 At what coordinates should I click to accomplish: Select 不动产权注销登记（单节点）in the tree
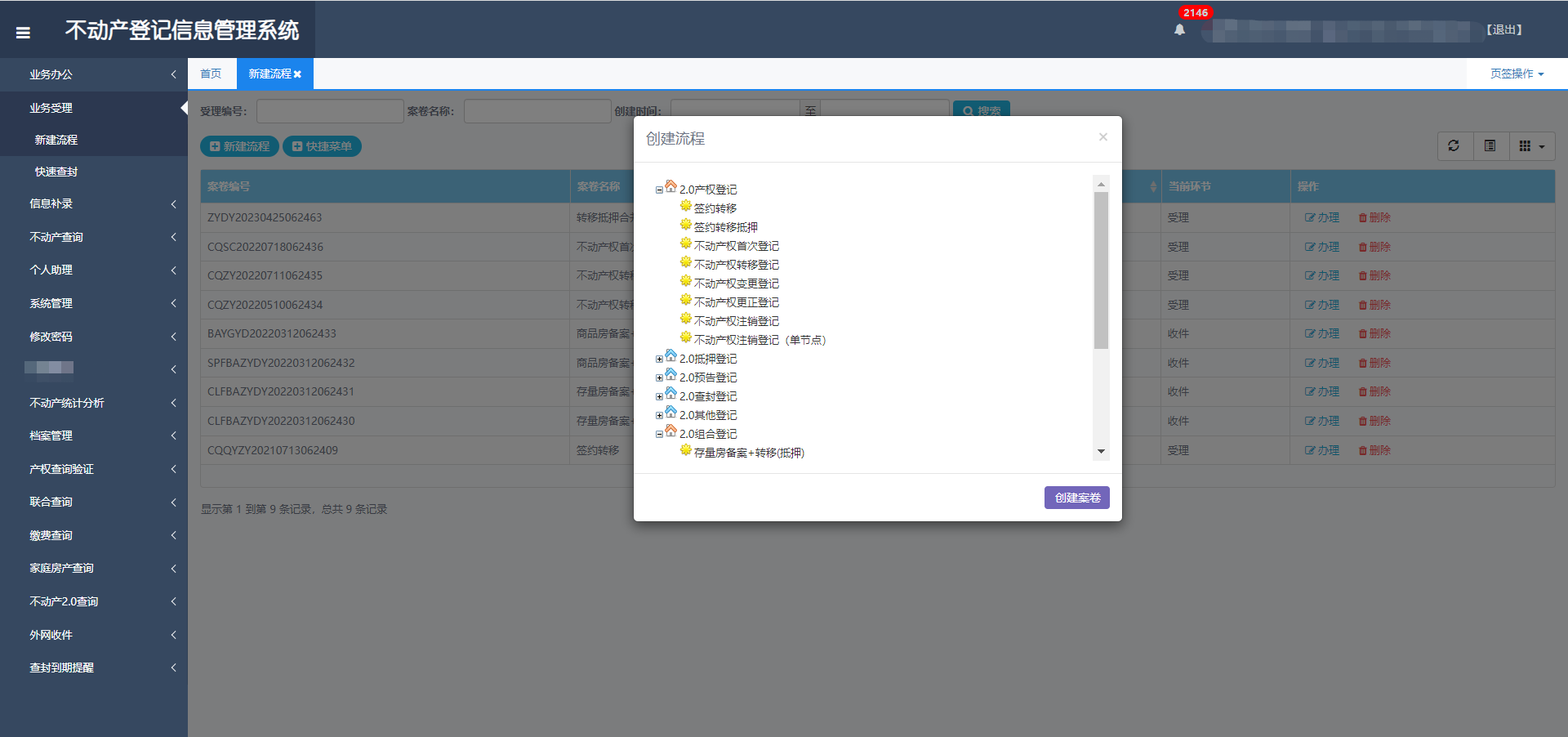pos(759,340)
